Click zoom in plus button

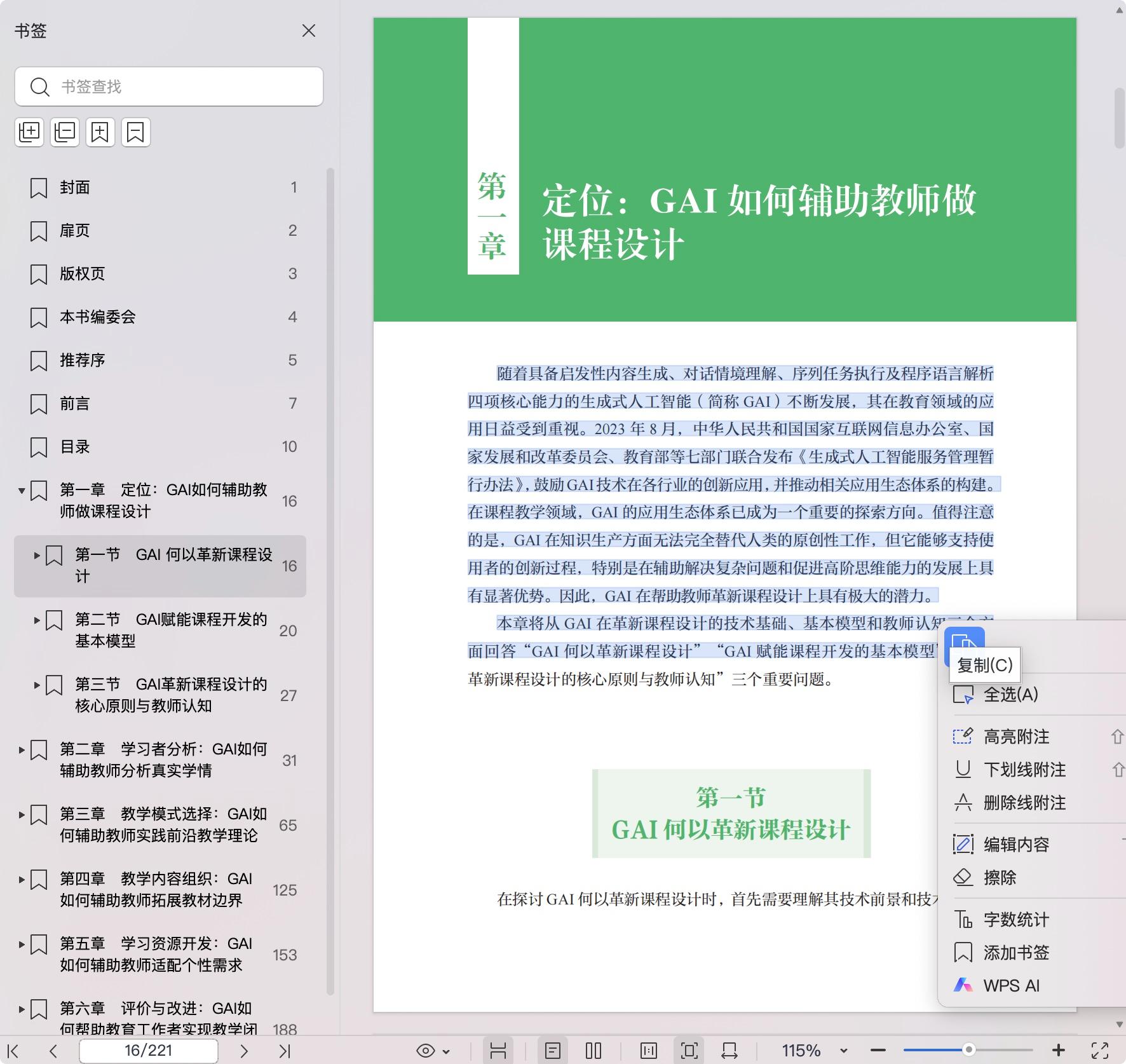click(x=1058, y=1050)
